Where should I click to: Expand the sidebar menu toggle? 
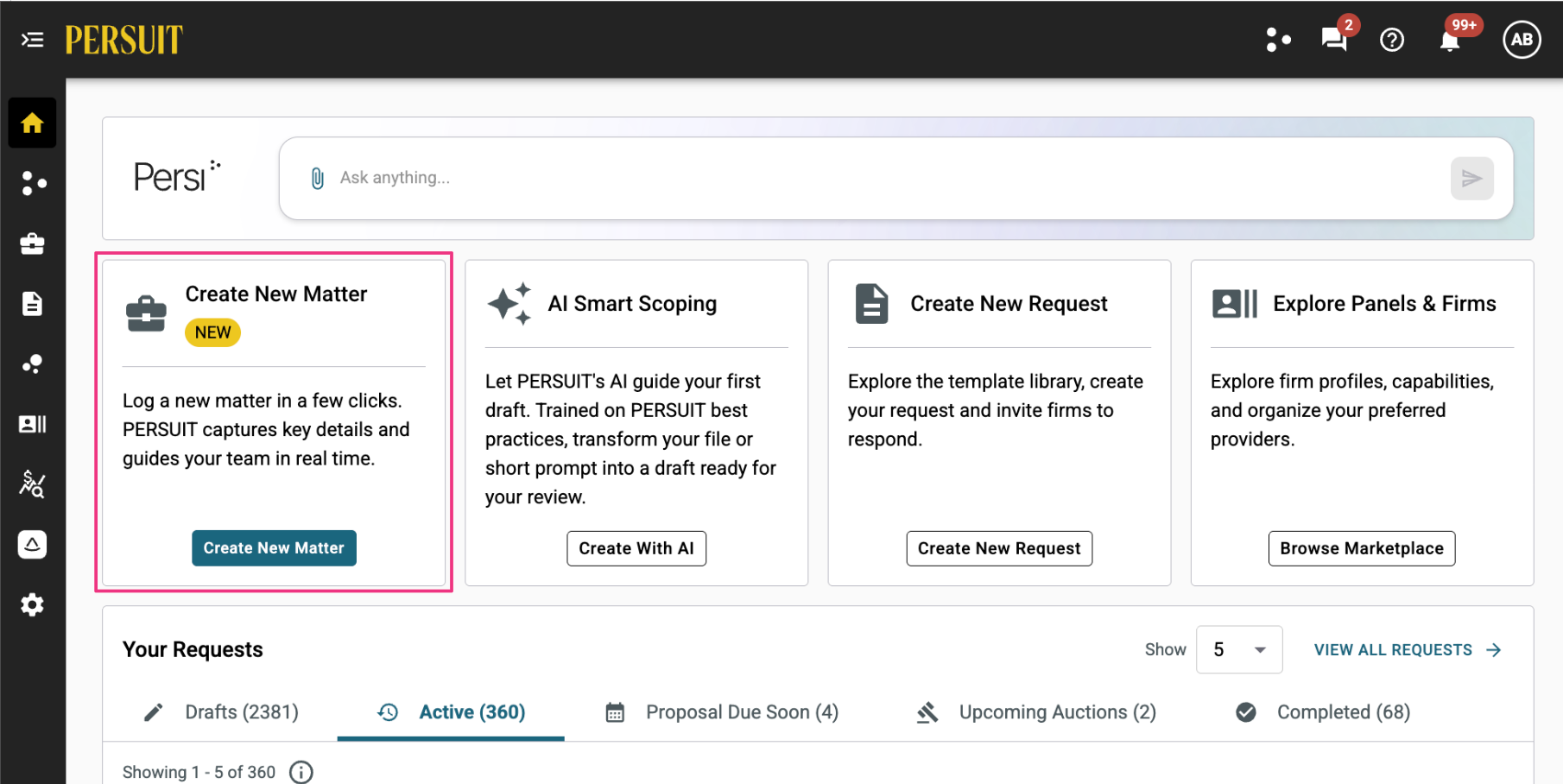coord(32,40)
